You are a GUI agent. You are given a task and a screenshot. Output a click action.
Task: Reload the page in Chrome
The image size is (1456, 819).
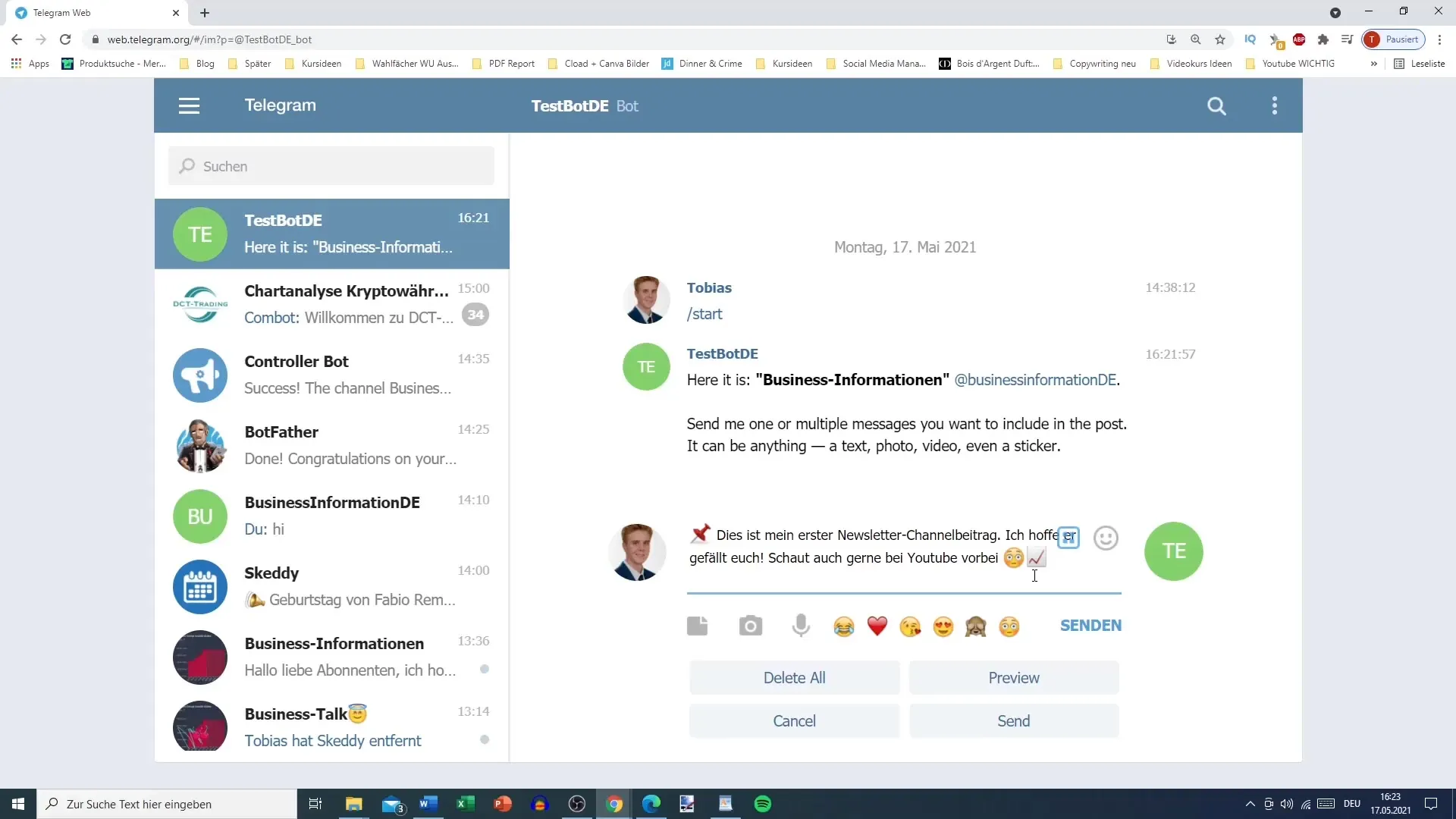tap(65, 39)
